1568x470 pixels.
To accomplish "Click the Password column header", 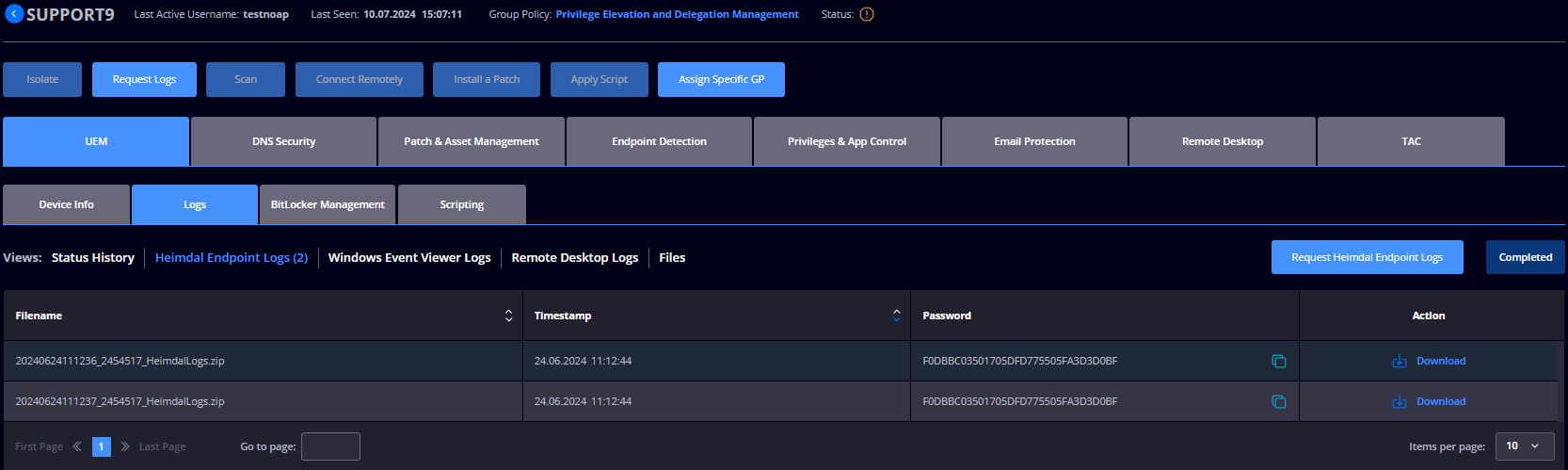I will [947, 316].
